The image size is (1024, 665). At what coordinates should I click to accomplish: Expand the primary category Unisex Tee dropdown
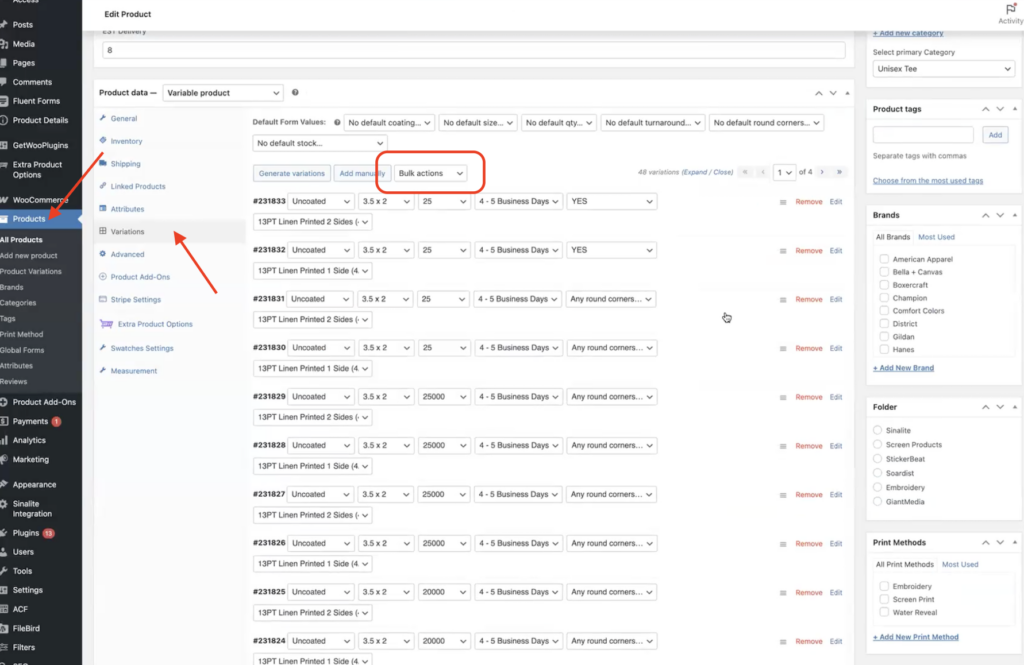(x=943, y=69)
